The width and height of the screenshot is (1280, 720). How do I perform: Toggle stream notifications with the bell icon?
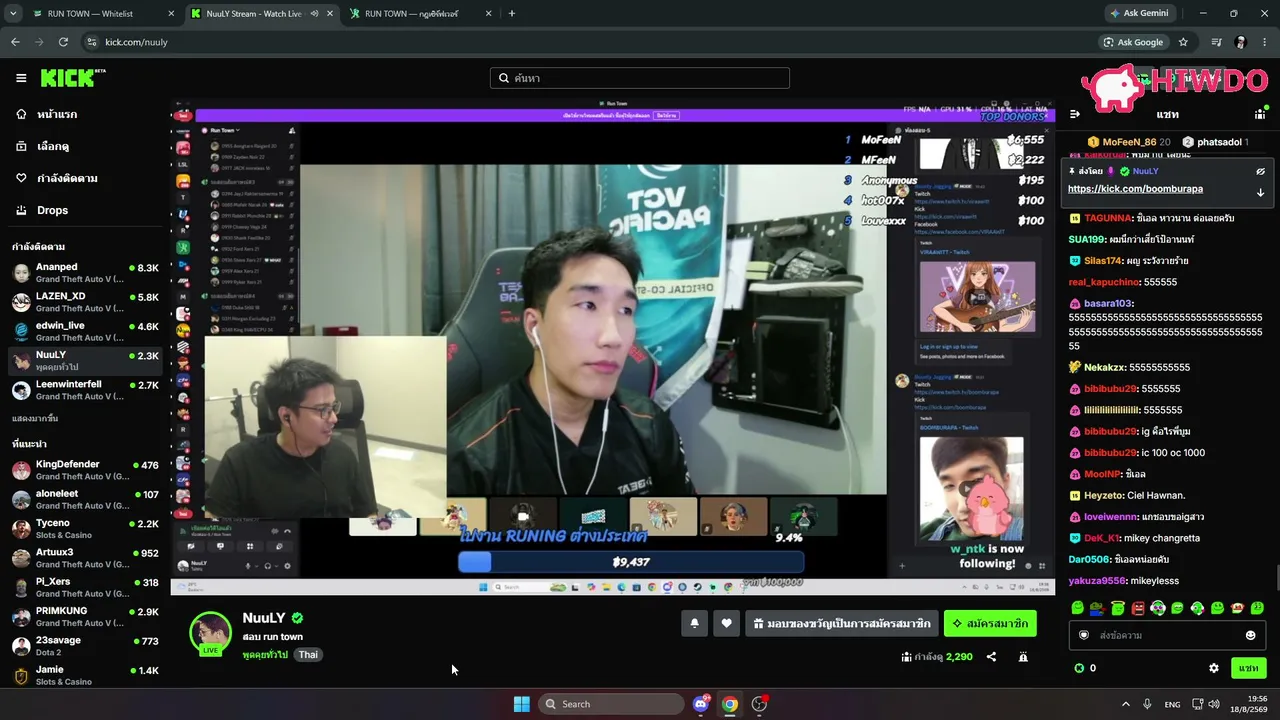(x=694, y=623)
